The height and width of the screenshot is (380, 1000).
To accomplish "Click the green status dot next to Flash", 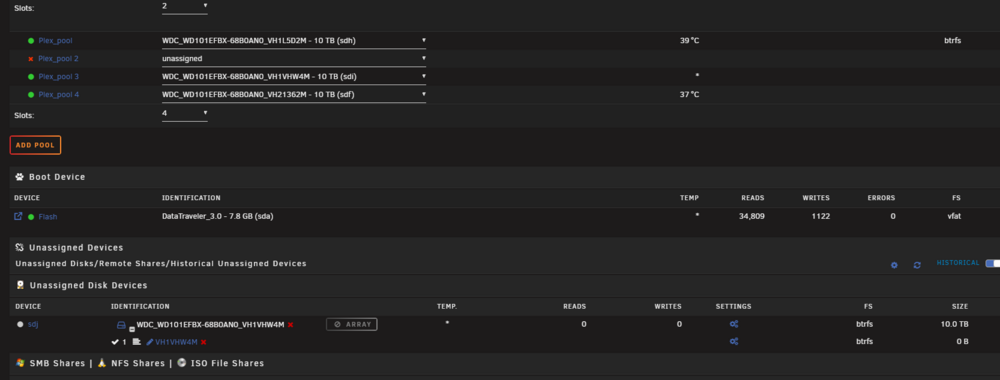I will click(31, 217).
